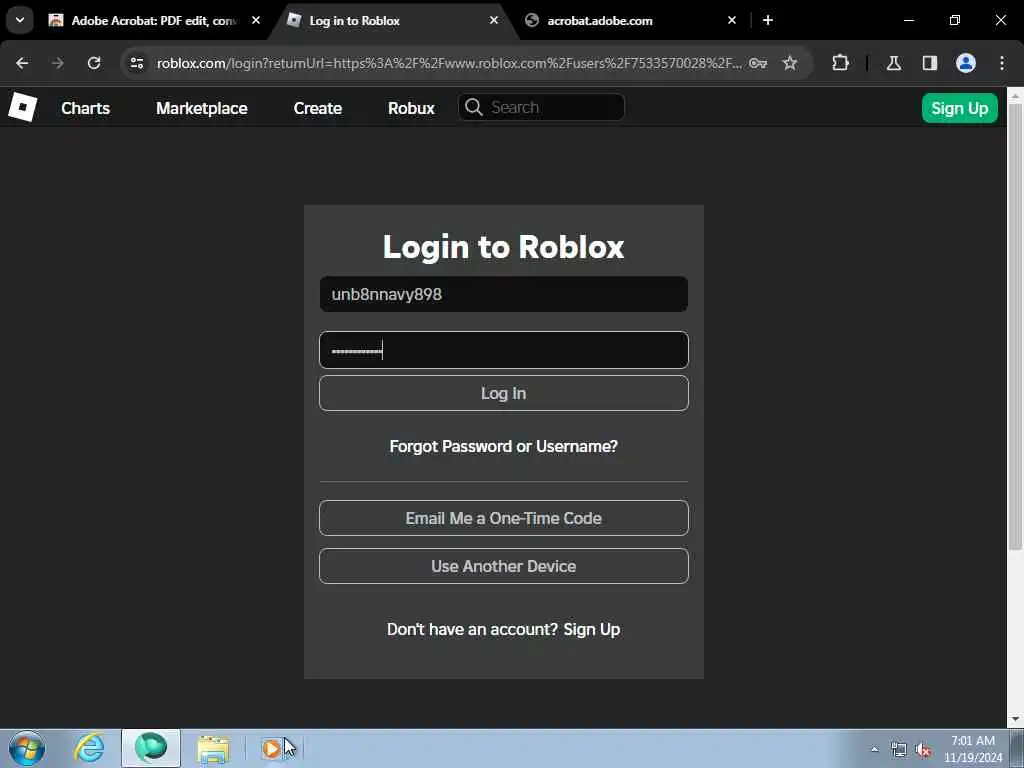This screenshot has height=768, width=1024.
Task: Follow the Sign Up link below the form
Action: [x=592, y=630]
